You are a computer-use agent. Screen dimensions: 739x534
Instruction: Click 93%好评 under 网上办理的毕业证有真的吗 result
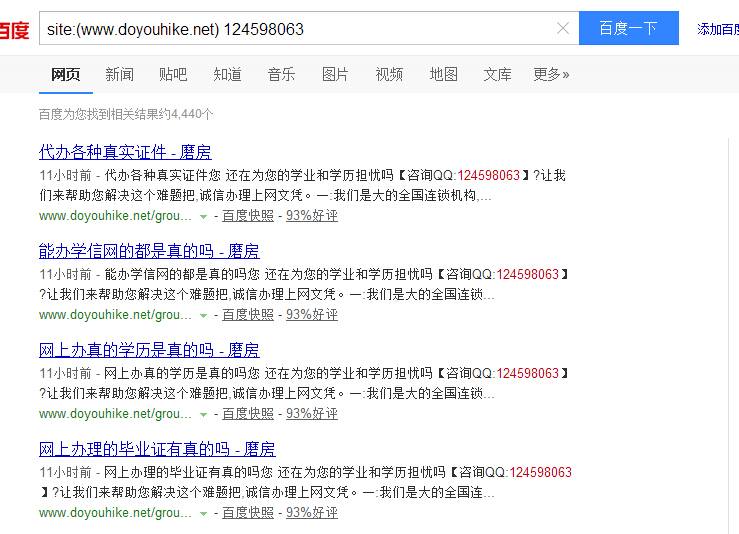[x=312, y=513]
